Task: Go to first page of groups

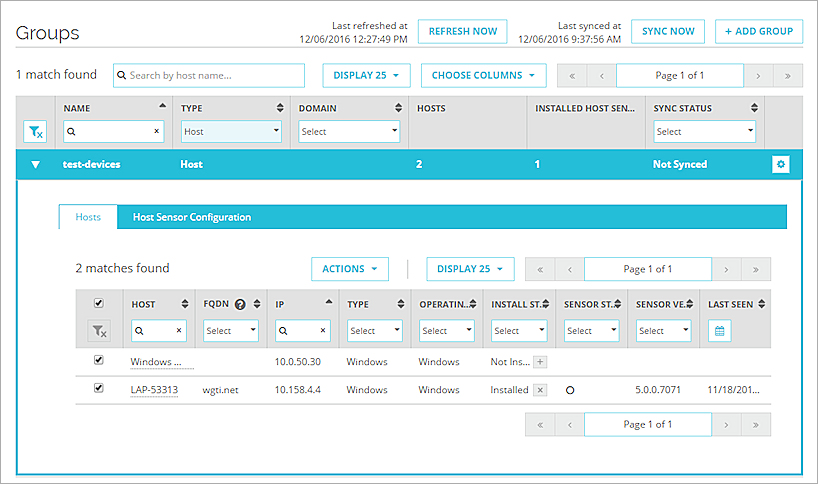Action: tap(572, 76)
